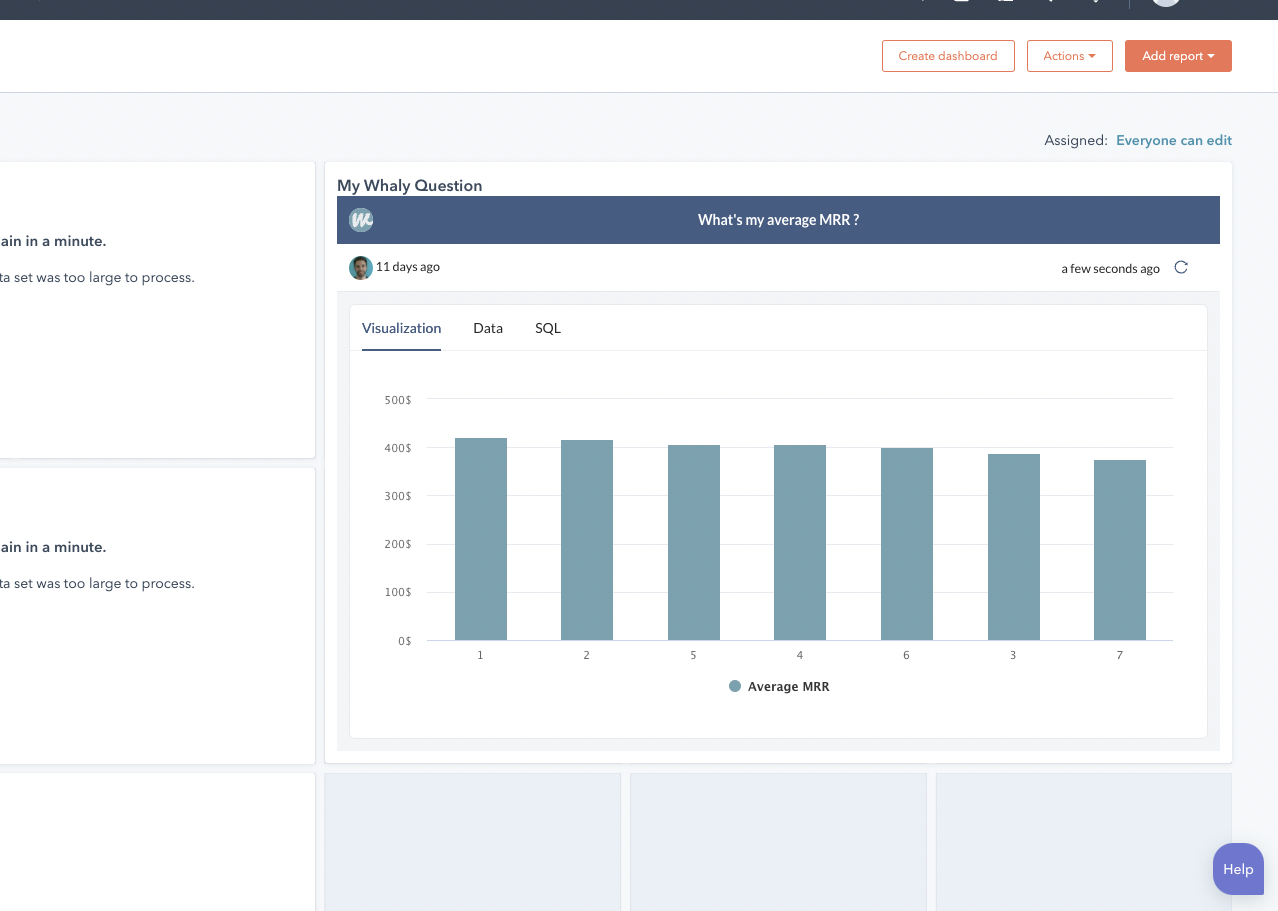This screenshot has width=1278, height=911.
Task: Click the Whaly logo in the question header
Action: click(x=361, y=220)
